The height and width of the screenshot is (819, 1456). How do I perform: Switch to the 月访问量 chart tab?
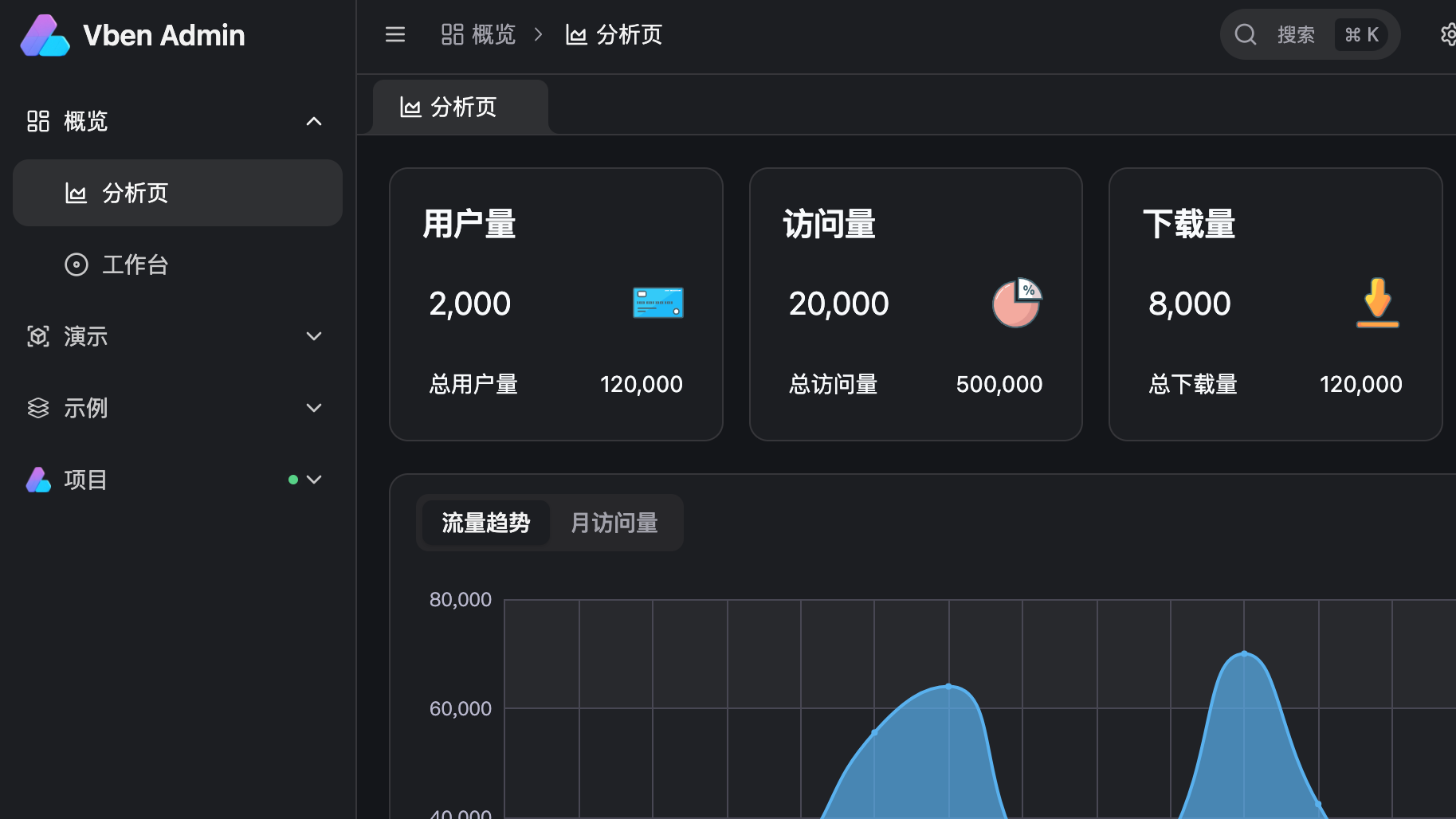(614, 523)
